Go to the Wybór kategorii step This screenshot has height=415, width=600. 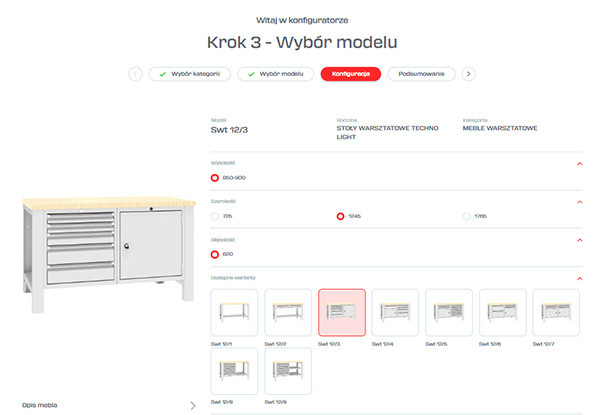tap(190, 74)
